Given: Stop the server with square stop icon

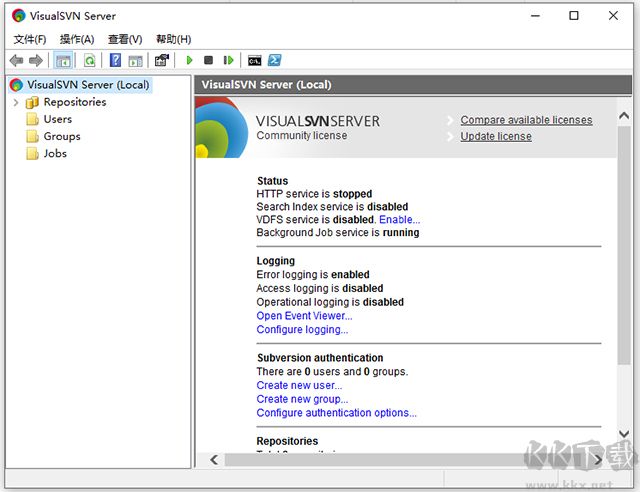Looking at the screenshot, I should pyautogui.click(x=208, y=61).
